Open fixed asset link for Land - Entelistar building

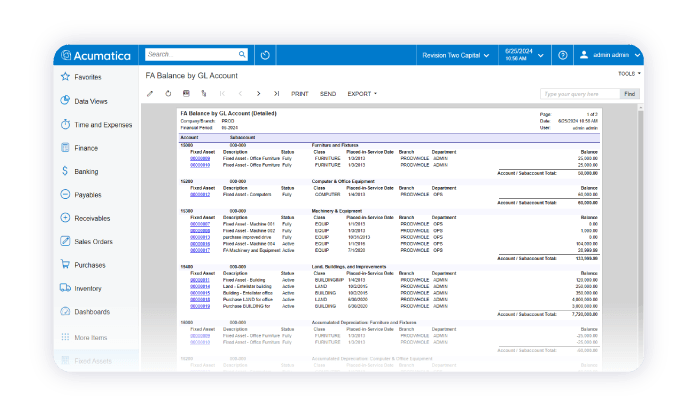[200, 286]
